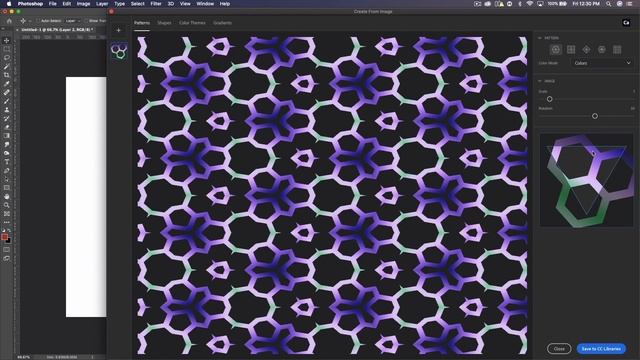Select the Eraser tool

(7, 127)
